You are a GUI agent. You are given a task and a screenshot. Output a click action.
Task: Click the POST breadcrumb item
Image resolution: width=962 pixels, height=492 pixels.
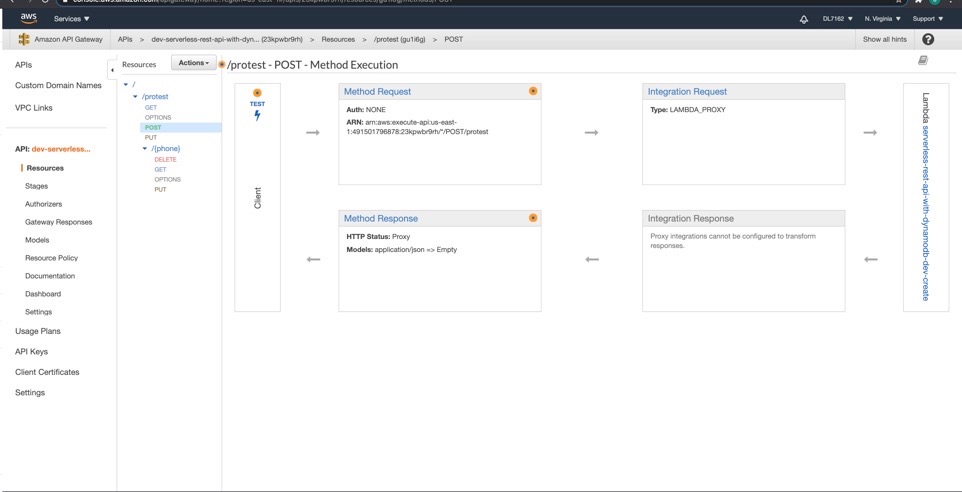point(453,39)
